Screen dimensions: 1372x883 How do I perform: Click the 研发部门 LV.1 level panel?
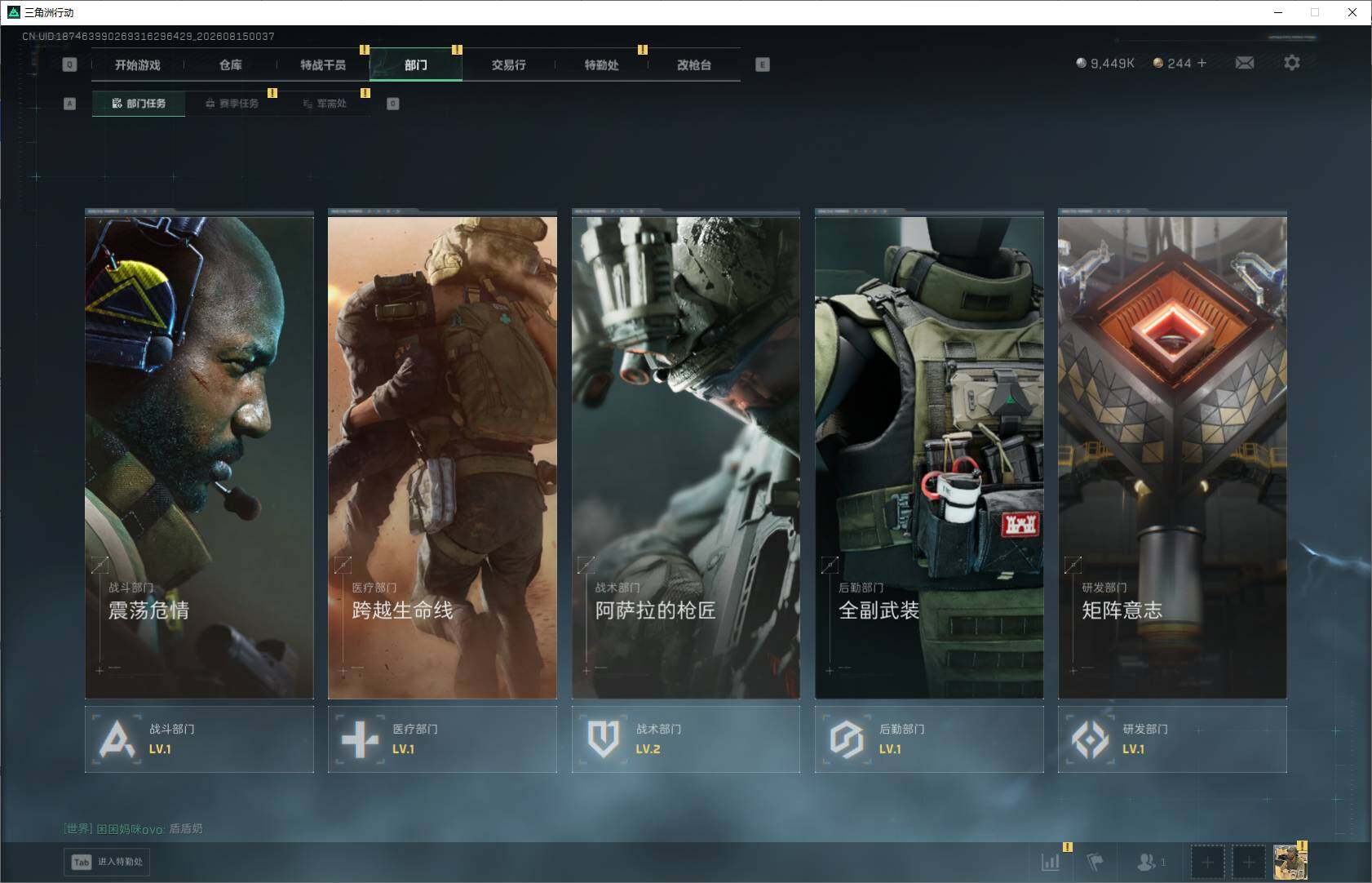coord(1172,739)
